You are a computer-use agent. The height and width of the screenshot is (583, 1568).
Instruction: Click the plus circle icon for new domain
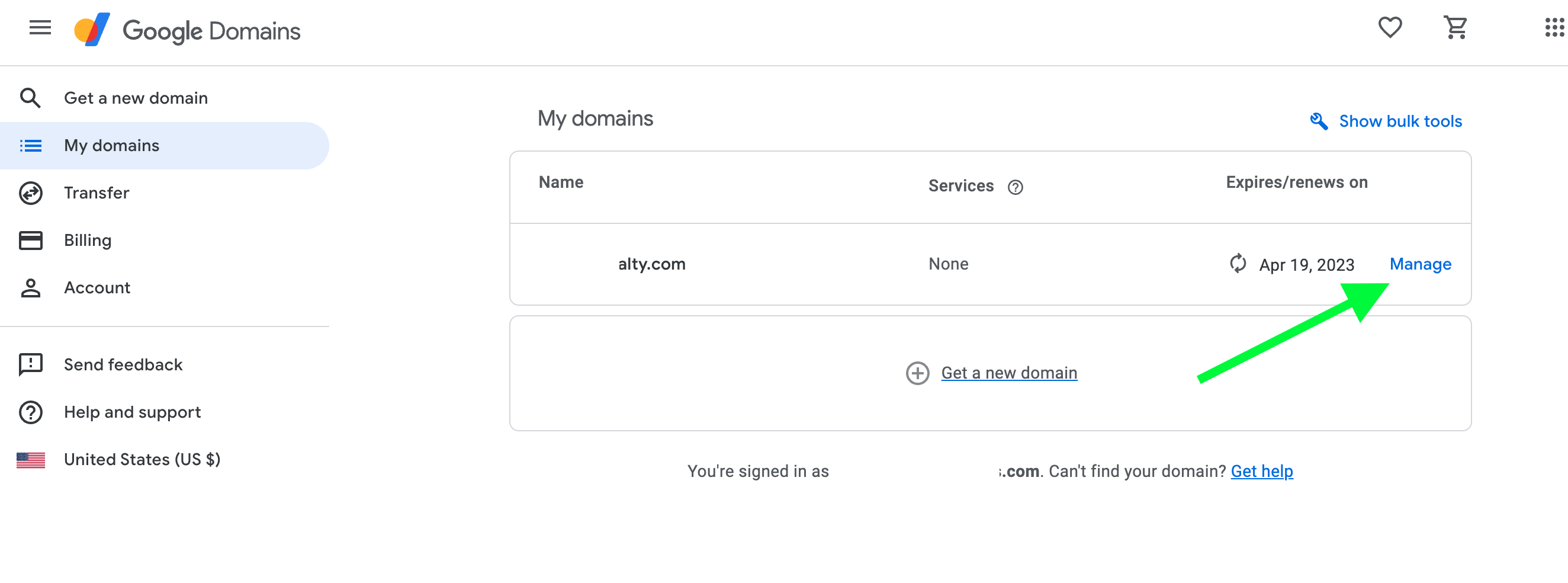[x=917, y=373]
